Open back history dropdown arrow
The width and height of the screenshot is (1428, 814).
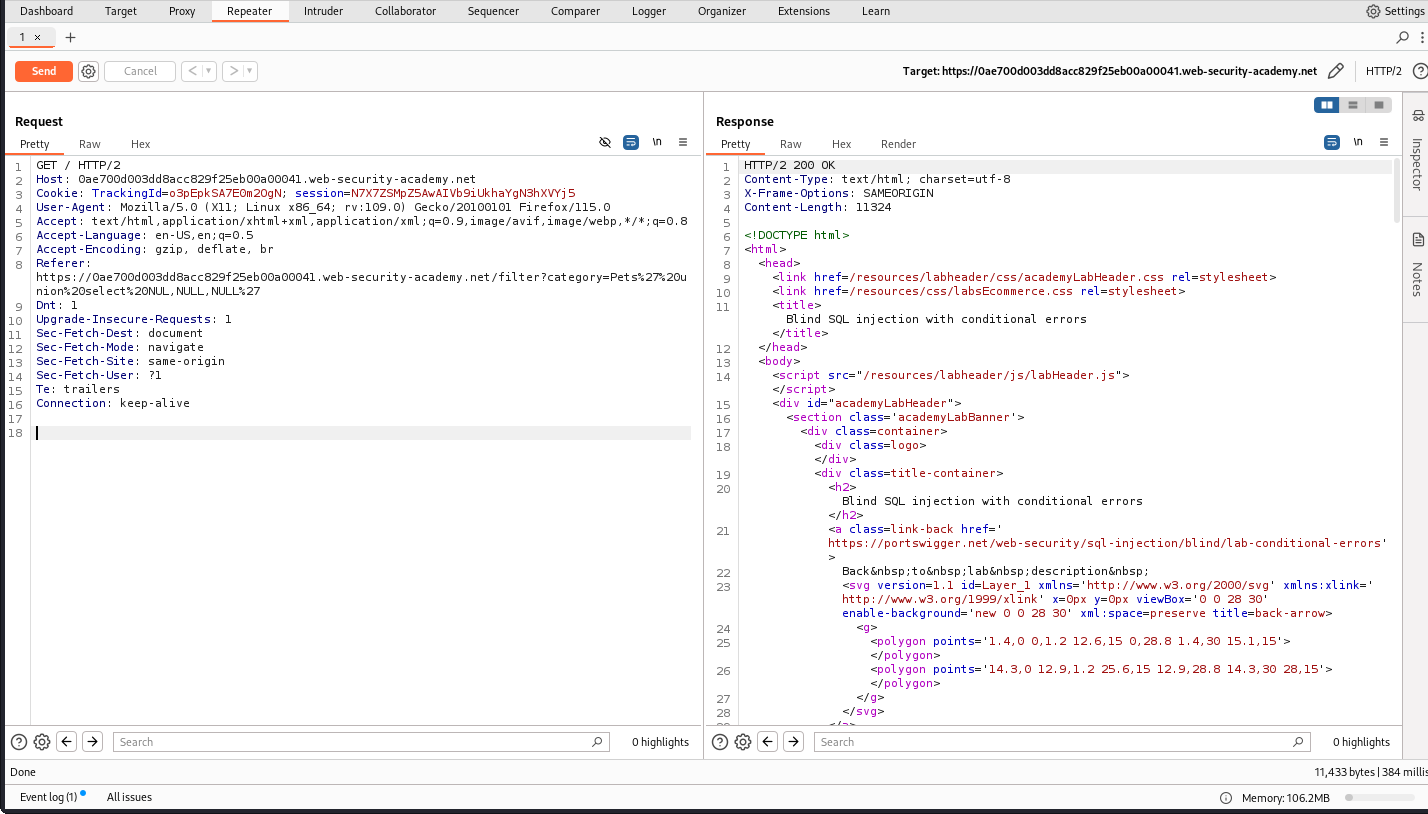209,71
